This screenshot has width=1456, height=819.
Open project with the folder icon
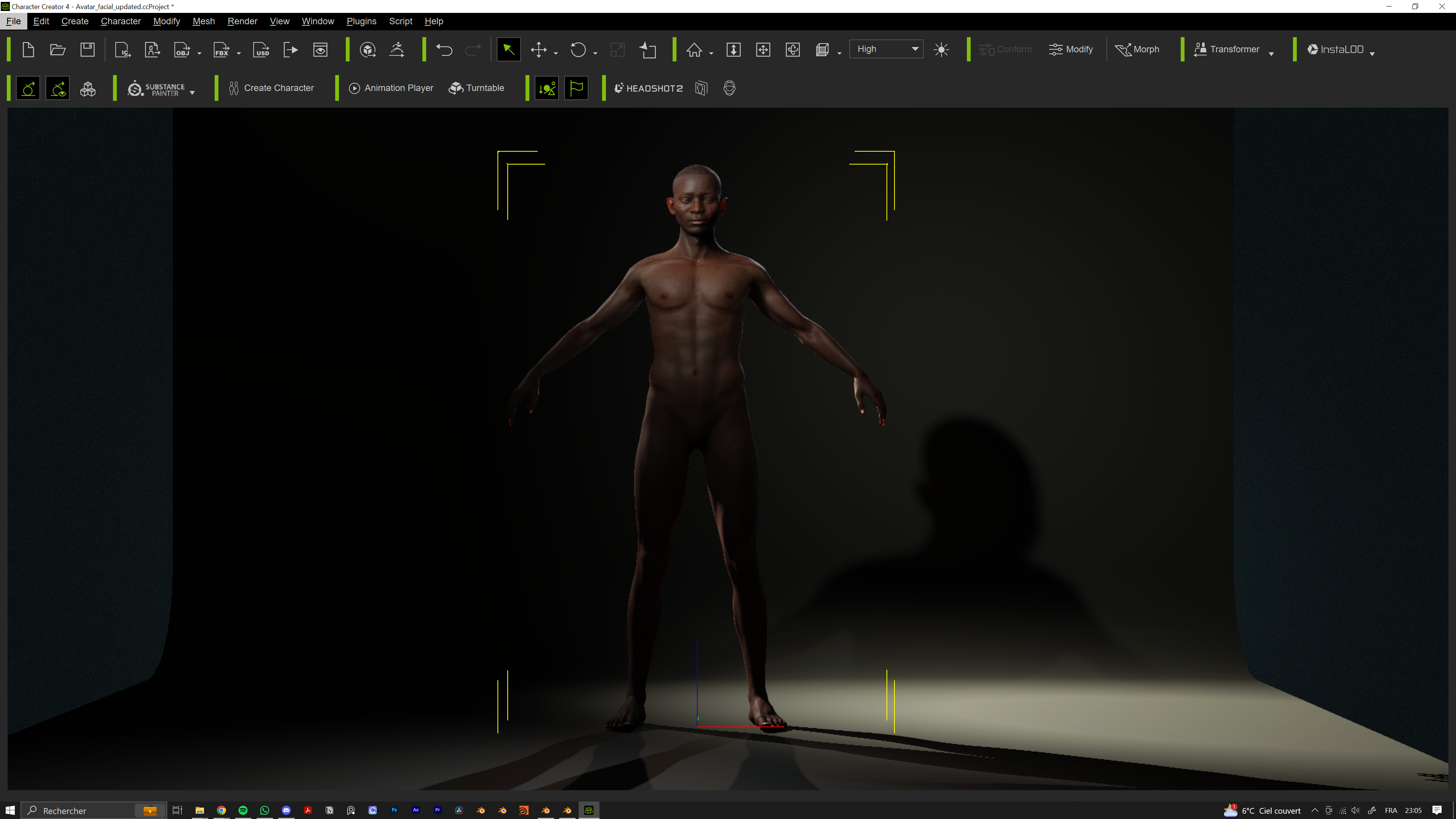click(x=58, y=50)
